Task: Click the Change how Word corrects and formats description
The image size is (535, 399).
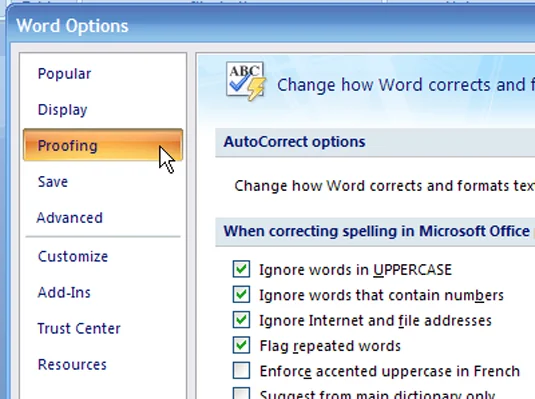Action: click(x=385, y=186)
